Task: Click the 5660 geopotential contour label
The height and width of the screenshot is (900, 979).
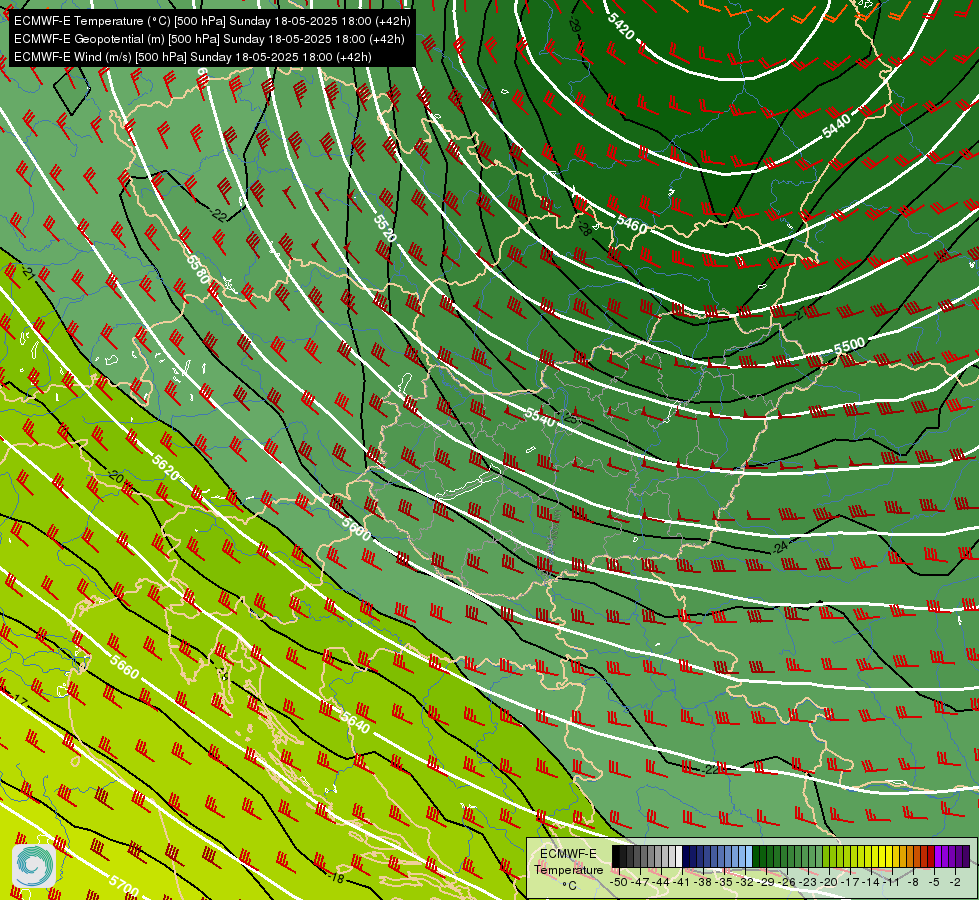Action: pyautogui.click(x=124, y=667)
